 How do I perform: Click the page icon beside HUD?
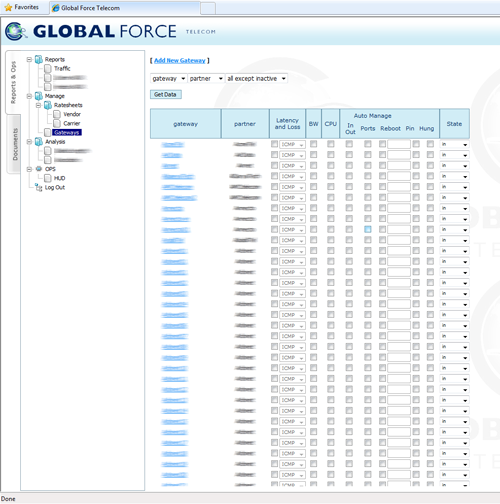tap(48, 178)
